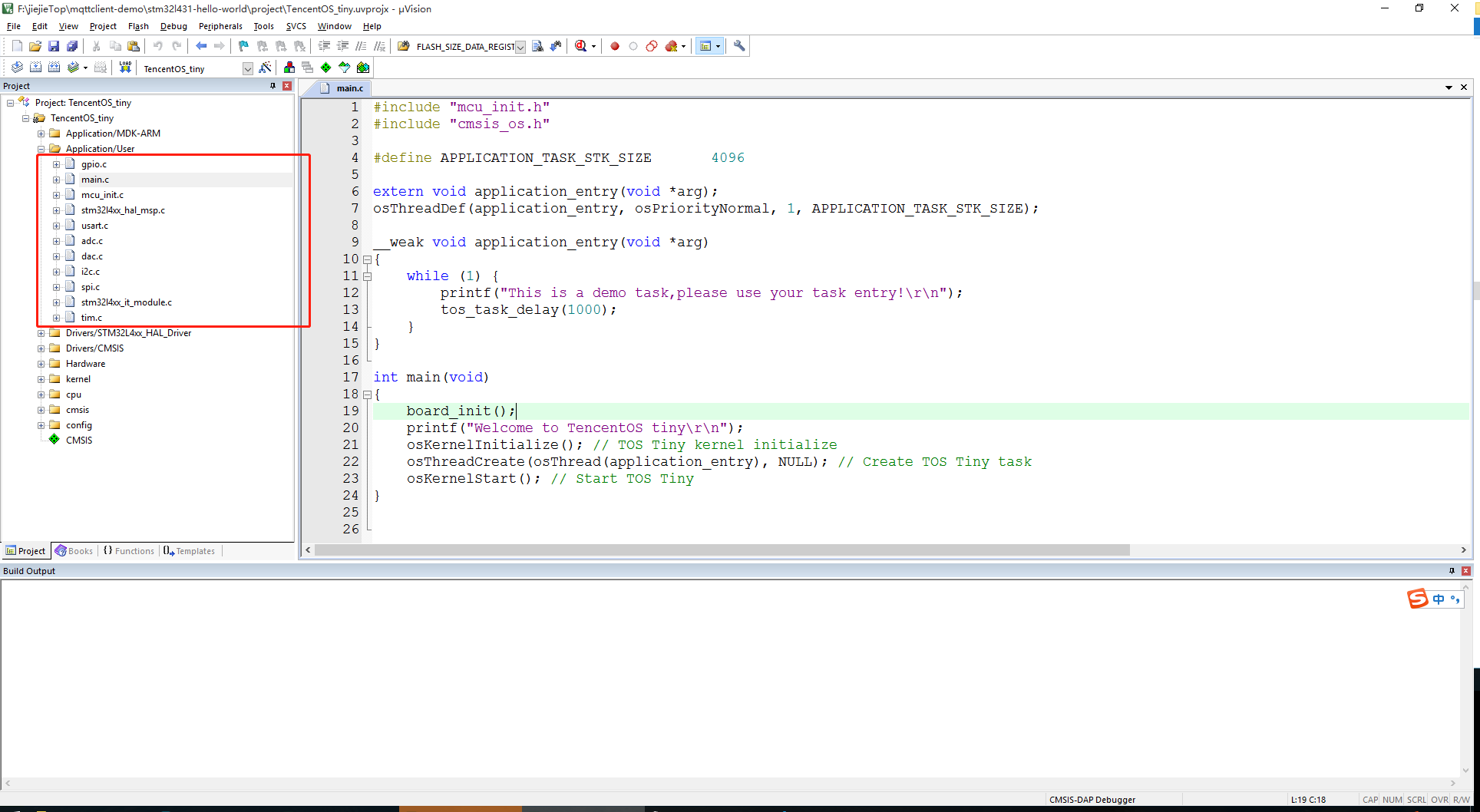Viewport: 1480px width, 812px height.
Task: Click the Save file toolbar icon
Action: [x=54, y=46]
